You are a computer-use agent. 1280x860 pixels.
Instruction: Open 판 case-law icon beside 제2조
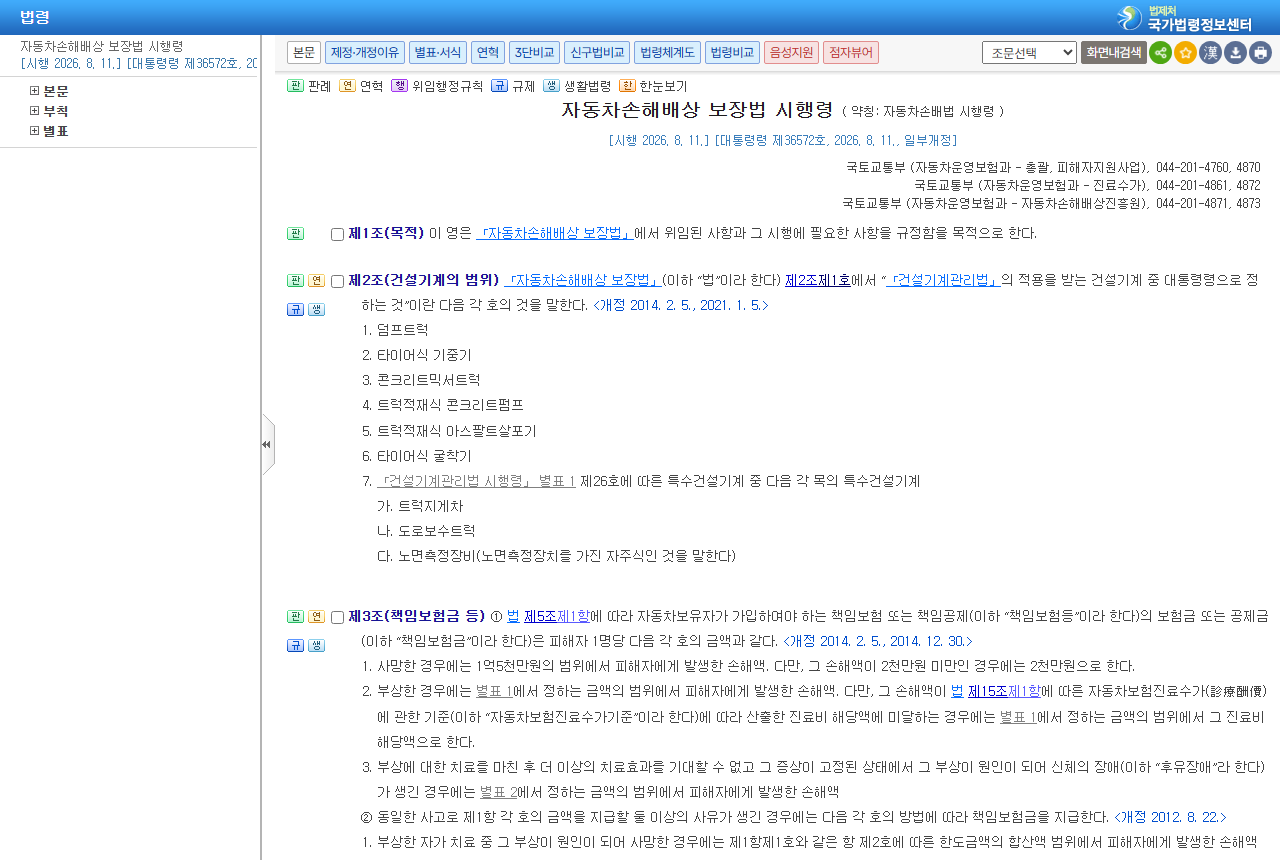pyautogui.click(x=295, y=280)
